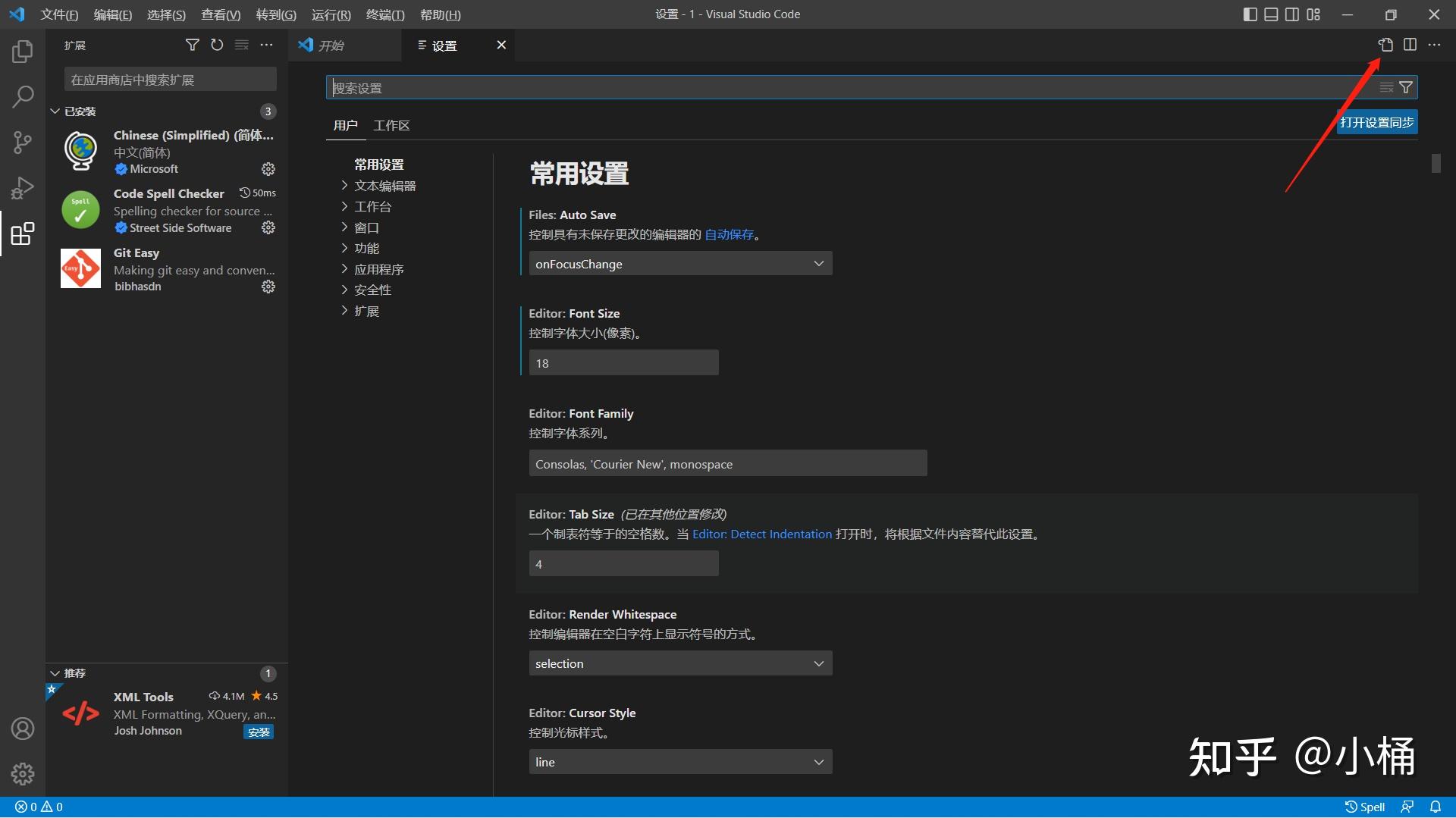Open Settings (JSON) via the editor toolbar icon
Screen dimensions: 1456x818
[x=1385, y=45]
